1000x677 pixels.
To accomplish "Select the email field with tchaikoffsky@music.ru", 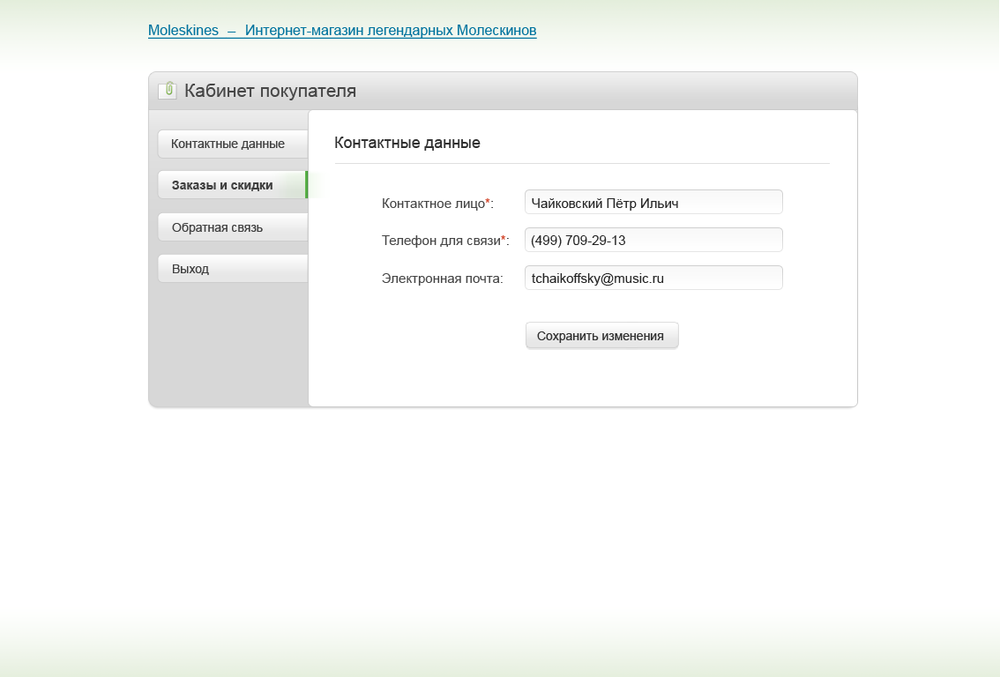I will tap(653, 278).
